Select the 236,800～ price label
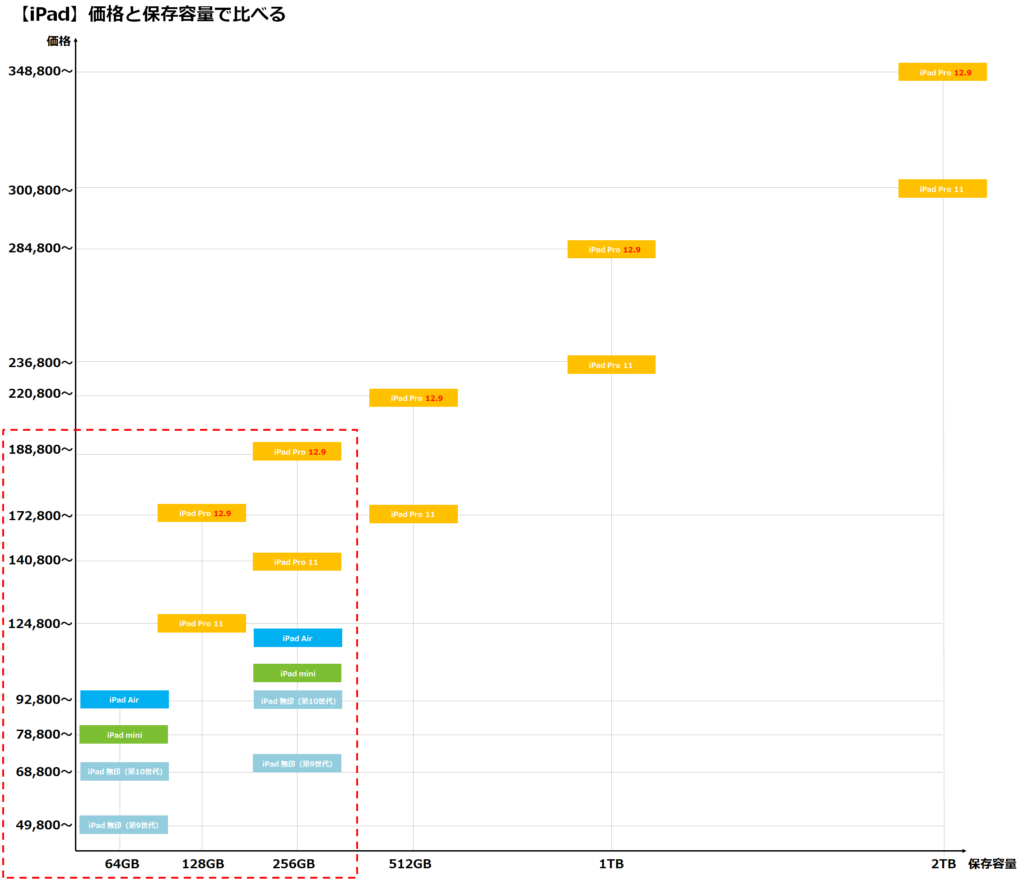 [40, 362]
